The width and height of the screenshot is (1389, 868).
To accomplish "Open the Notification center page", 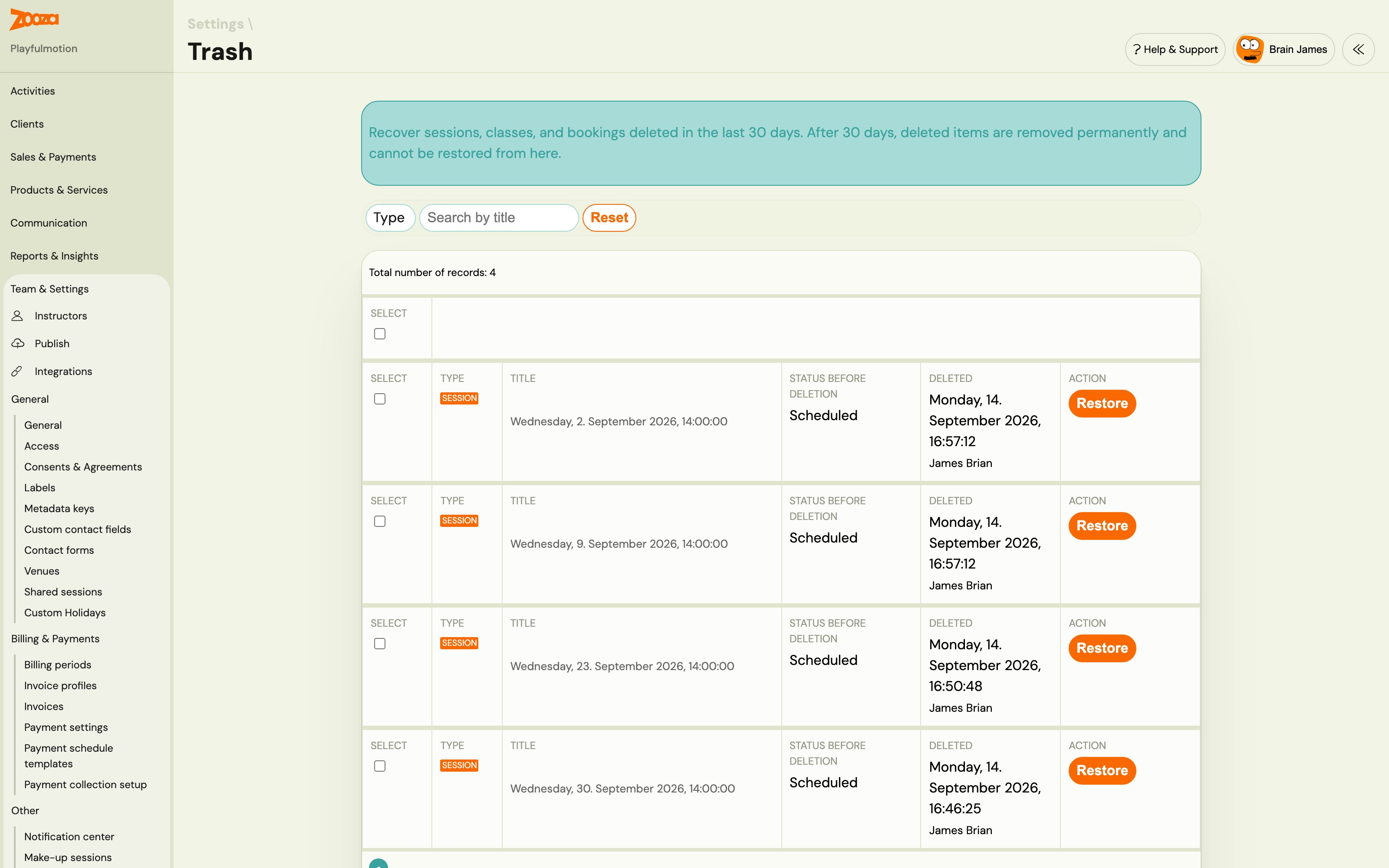I will pos(69,836).
